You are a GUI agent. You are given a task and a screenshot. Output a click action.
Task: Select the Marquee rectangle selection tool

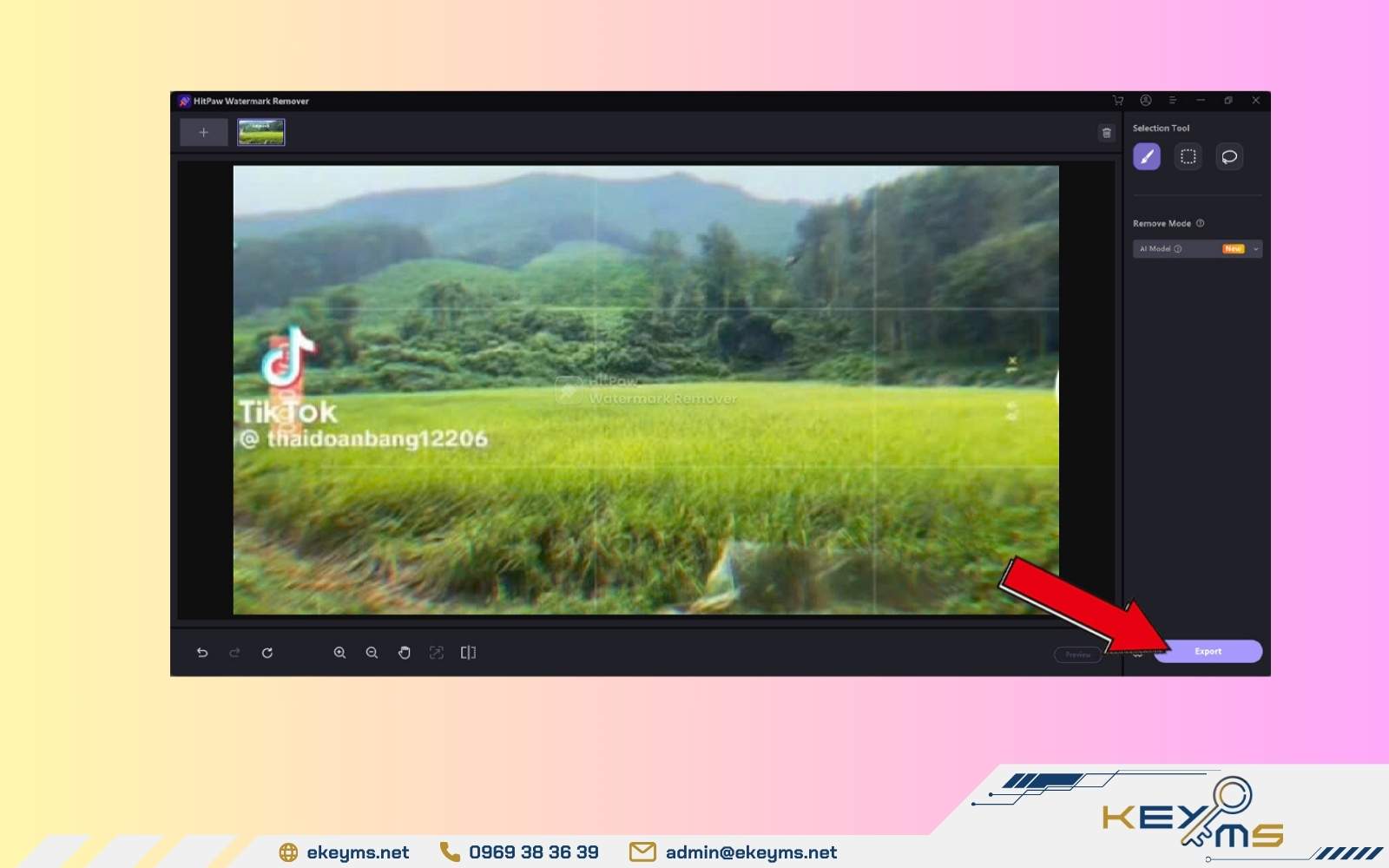tap(1188, 157)
